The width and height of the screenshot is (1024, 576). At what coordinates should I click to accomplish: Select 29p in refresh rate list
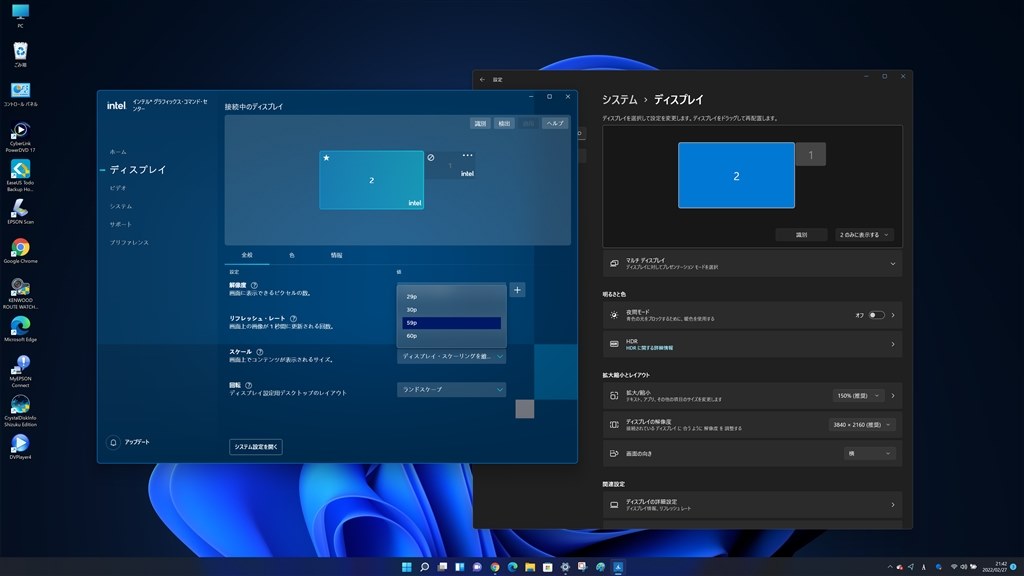[451, 296]
